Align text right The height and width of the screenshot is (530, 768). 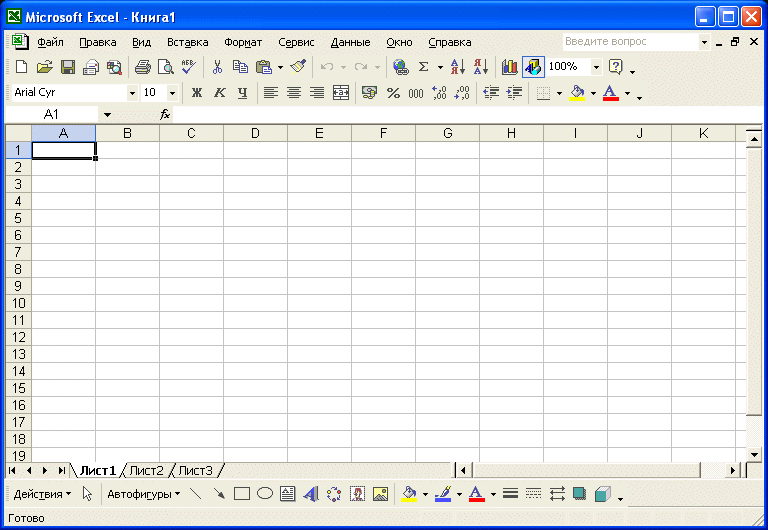pyautogui.click(x=317, y=93)
